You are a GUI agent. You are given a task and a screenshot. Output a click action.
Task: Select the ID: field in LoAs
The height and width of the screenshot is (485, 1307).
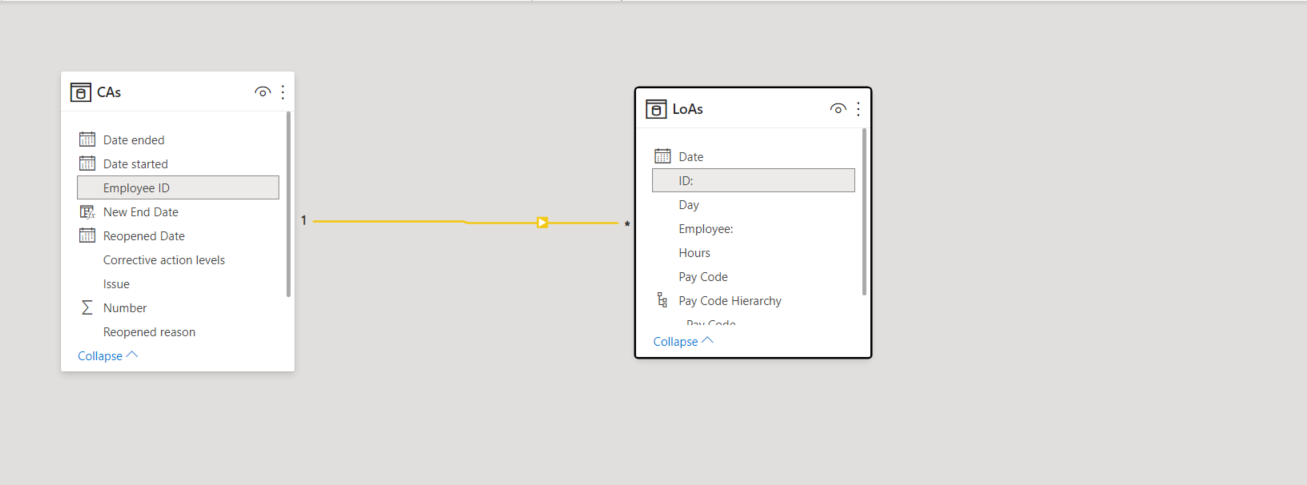(753, 180)
